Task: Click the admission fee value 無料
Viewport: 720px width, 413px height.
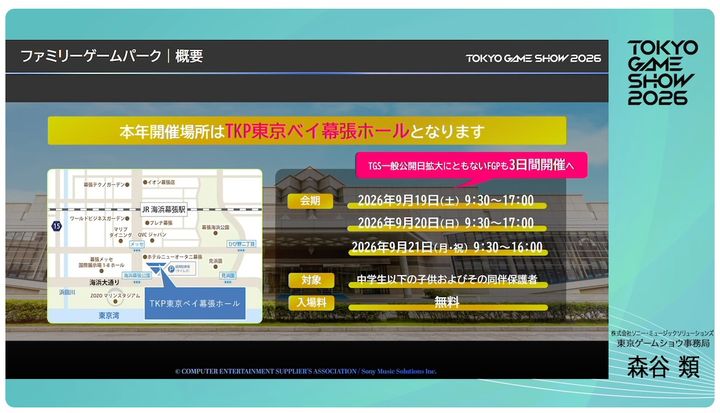Action: (447, 302)
